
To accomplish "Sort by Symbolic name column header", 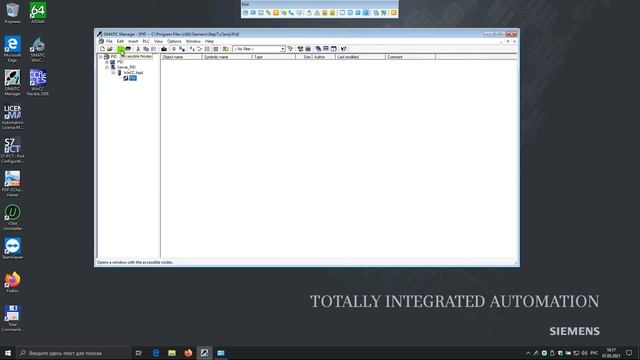I will coord(227,57).
